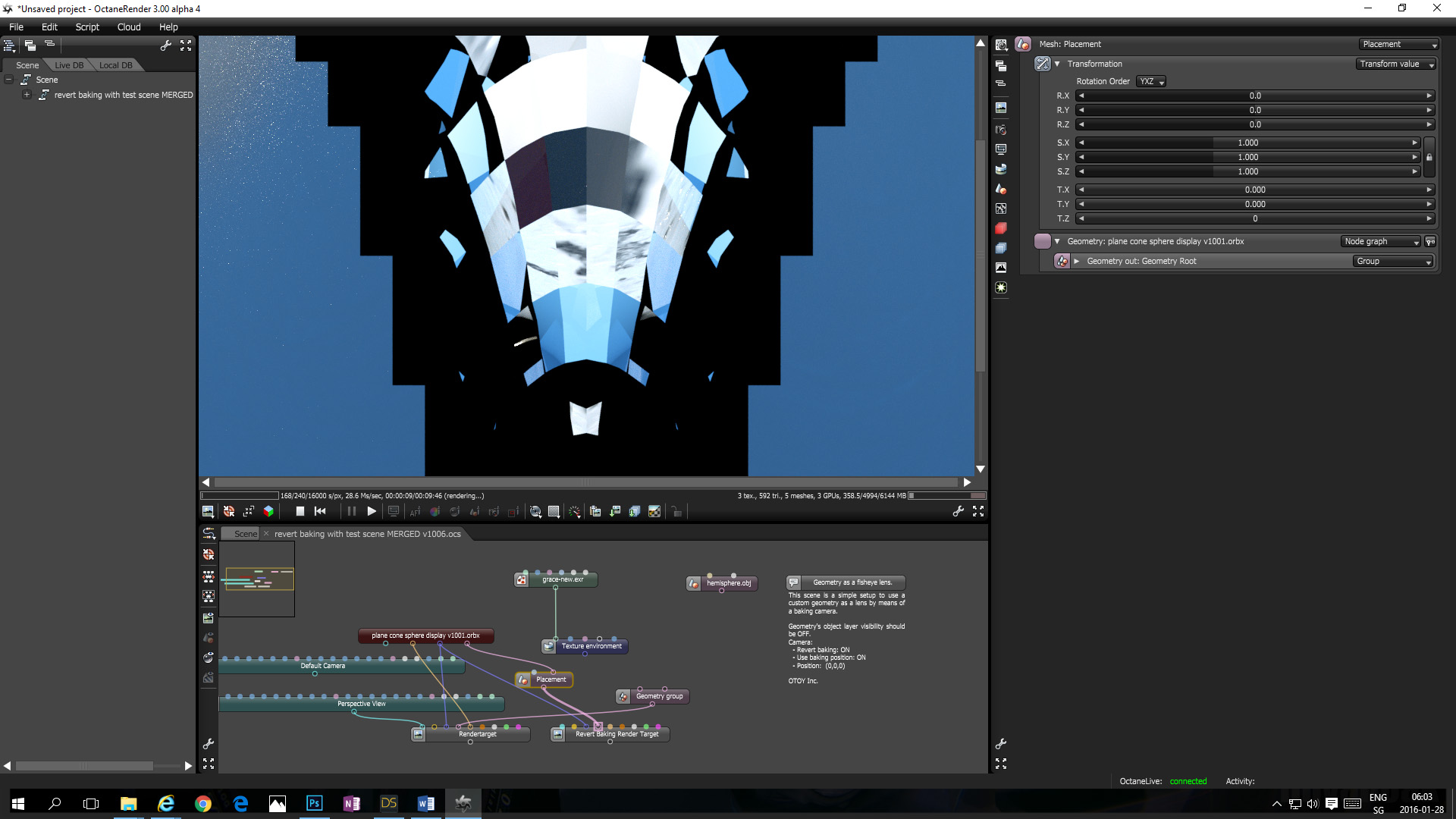
Task: Collapse the Transformation section triangle
Action: click(1057, 64)
